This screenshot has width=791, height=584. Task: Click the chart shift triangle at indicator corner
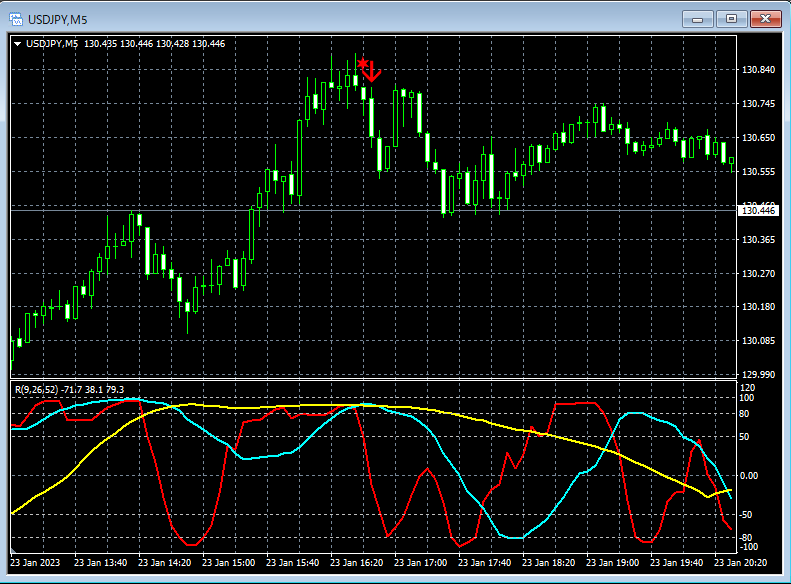[14, 549]
